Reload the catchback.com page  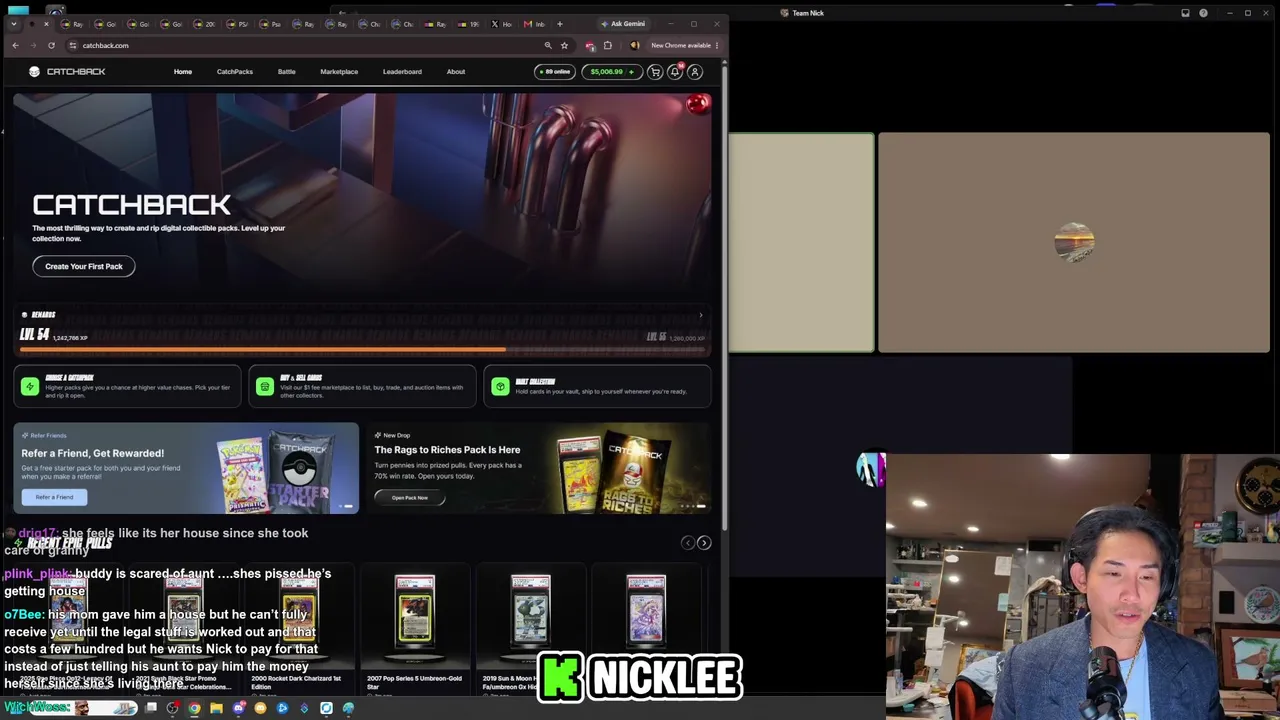51,45
